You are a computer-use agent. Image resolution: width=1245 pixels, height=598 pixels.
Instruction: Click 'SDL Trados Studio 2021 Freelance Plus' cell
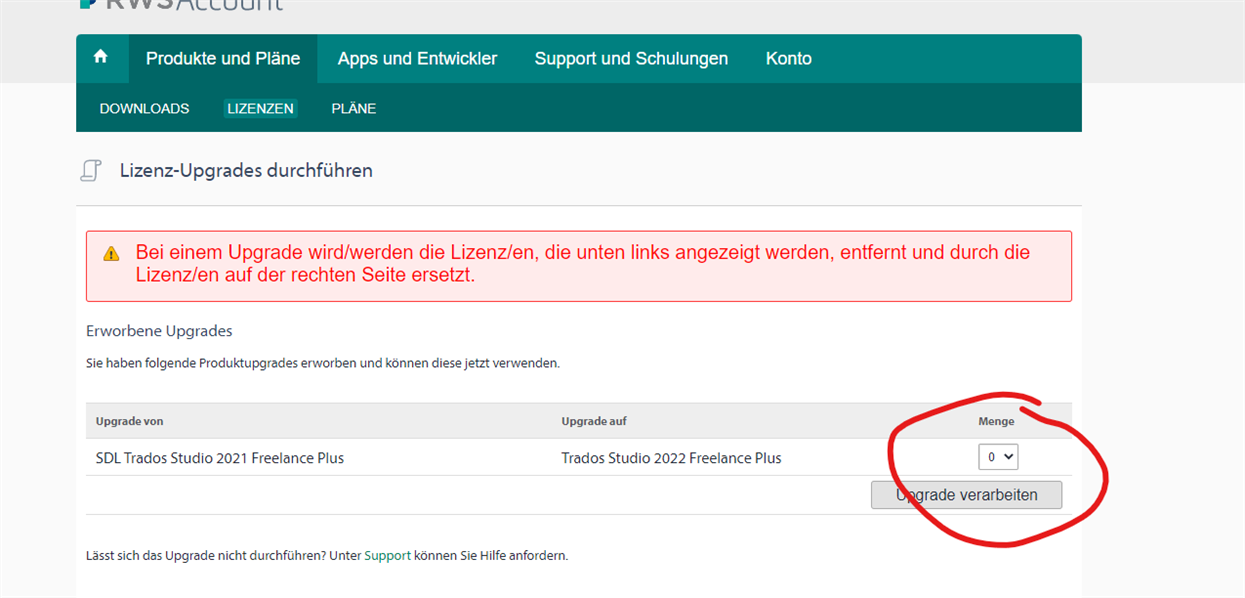pos(220,458)
